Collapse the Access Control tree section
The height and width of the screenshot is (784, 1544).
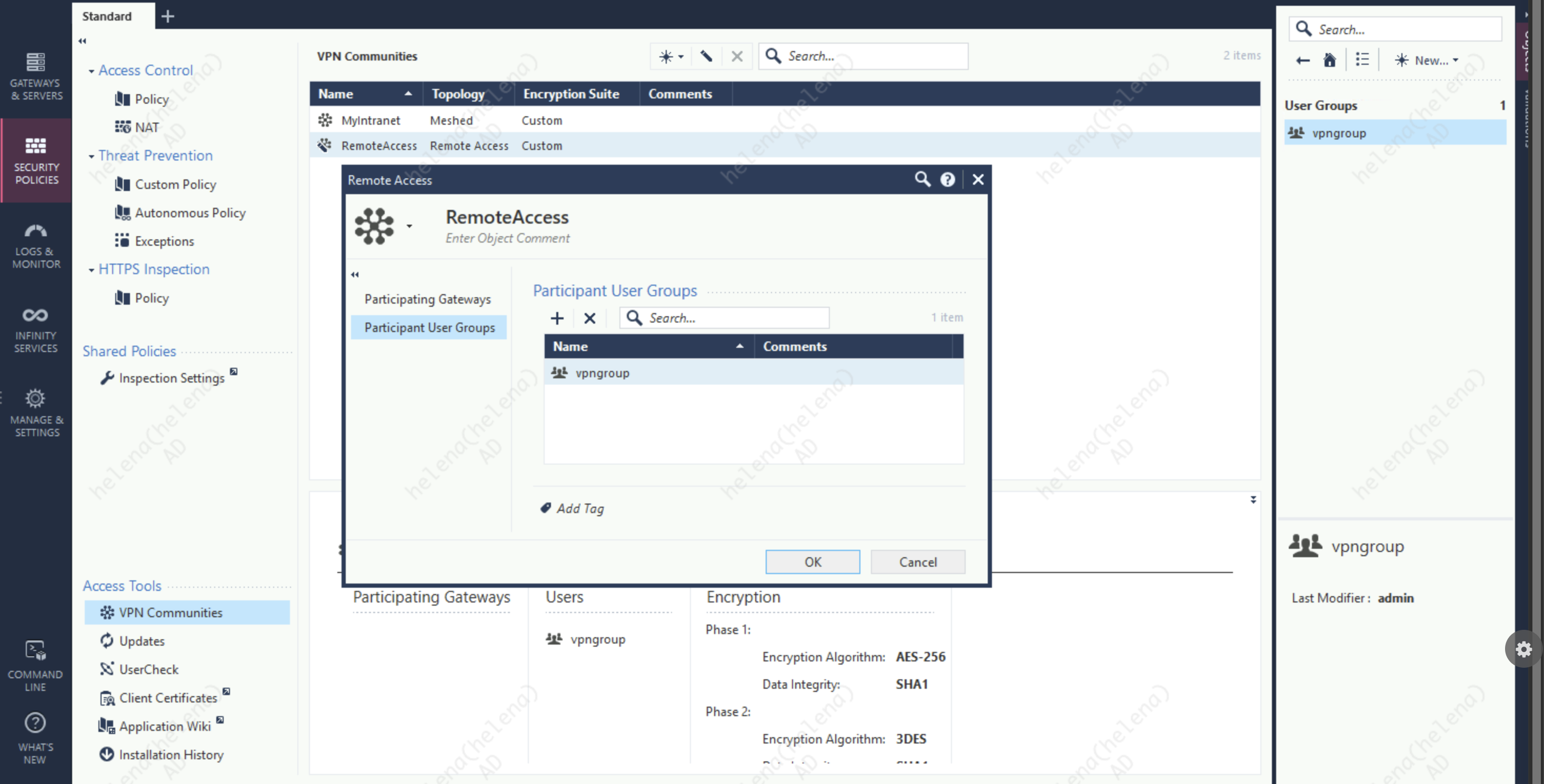91,71
